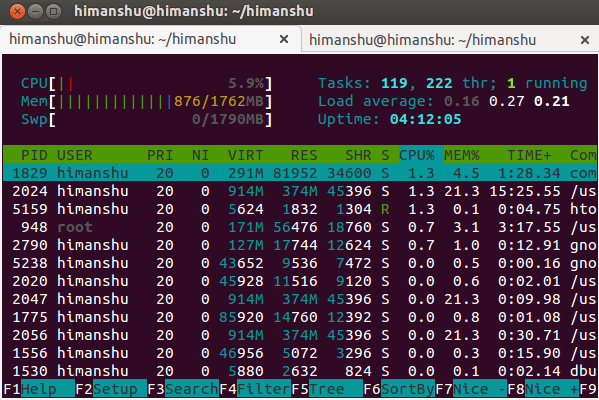Open the F6 SortBy menu

click(x=399, y=389)
